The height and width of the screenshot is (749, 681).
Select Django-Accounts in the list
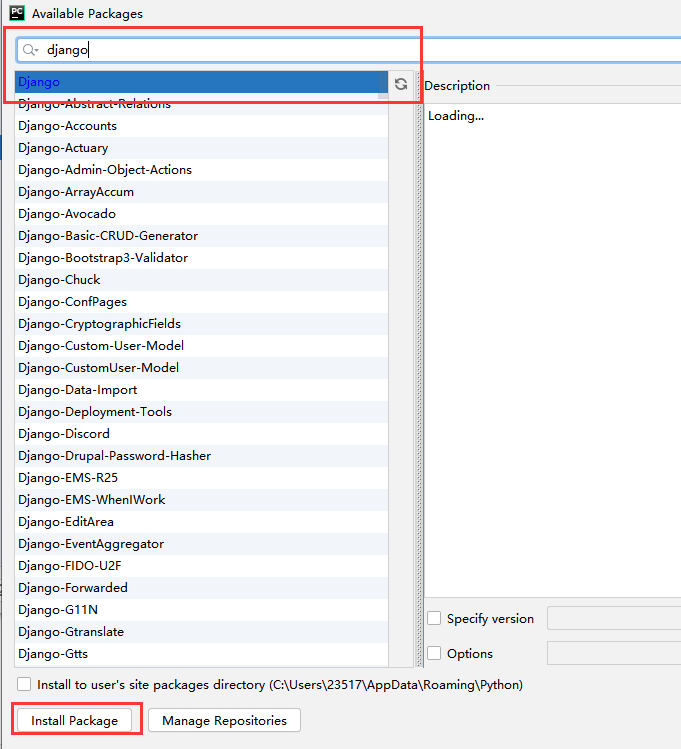(202, 126)
